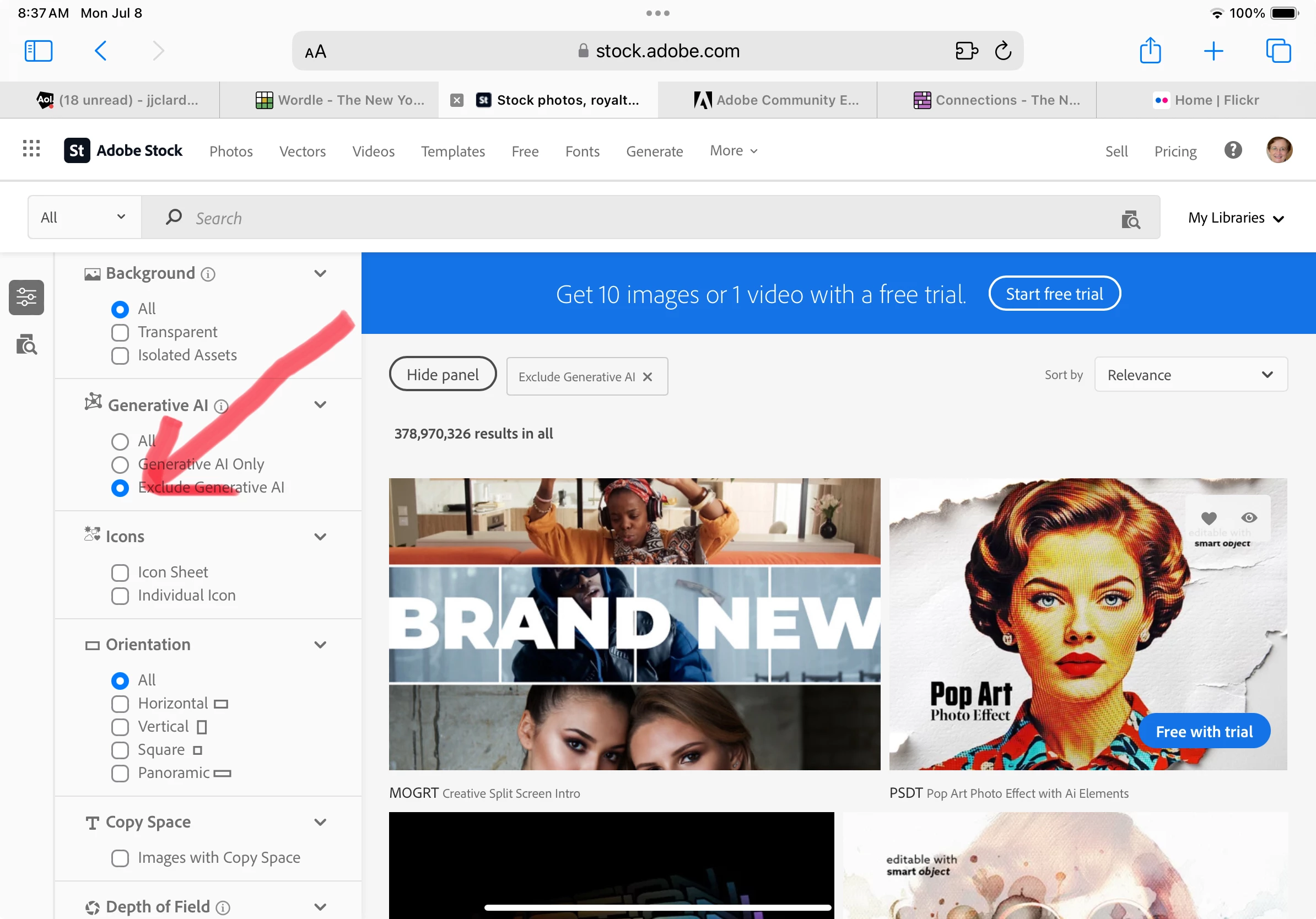Open the Sort by Relevance dropdown

tap(1190, 375)
